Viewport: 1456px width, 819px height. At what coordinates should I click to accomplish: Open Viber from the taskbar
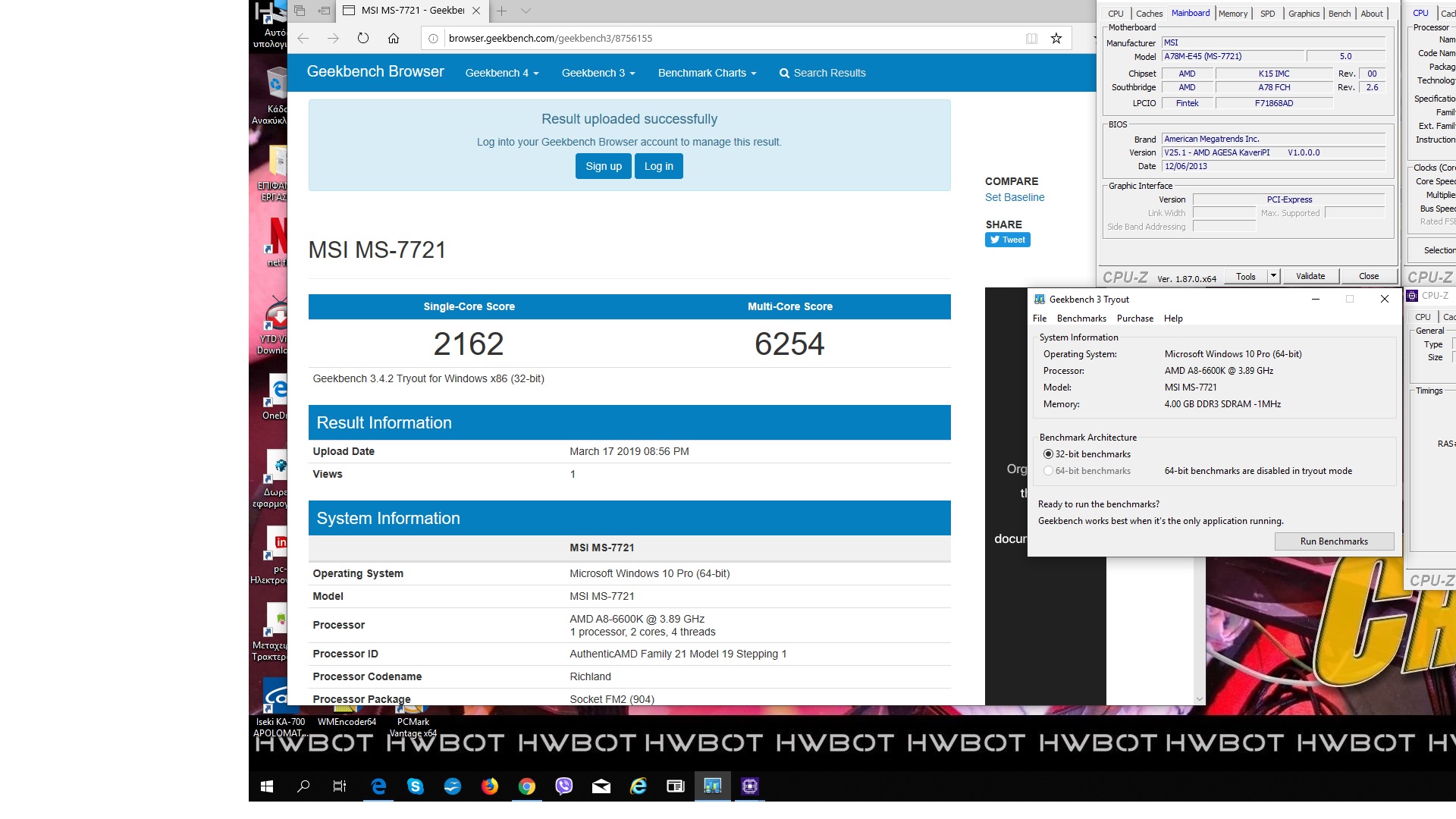click(x=563, y=786)
